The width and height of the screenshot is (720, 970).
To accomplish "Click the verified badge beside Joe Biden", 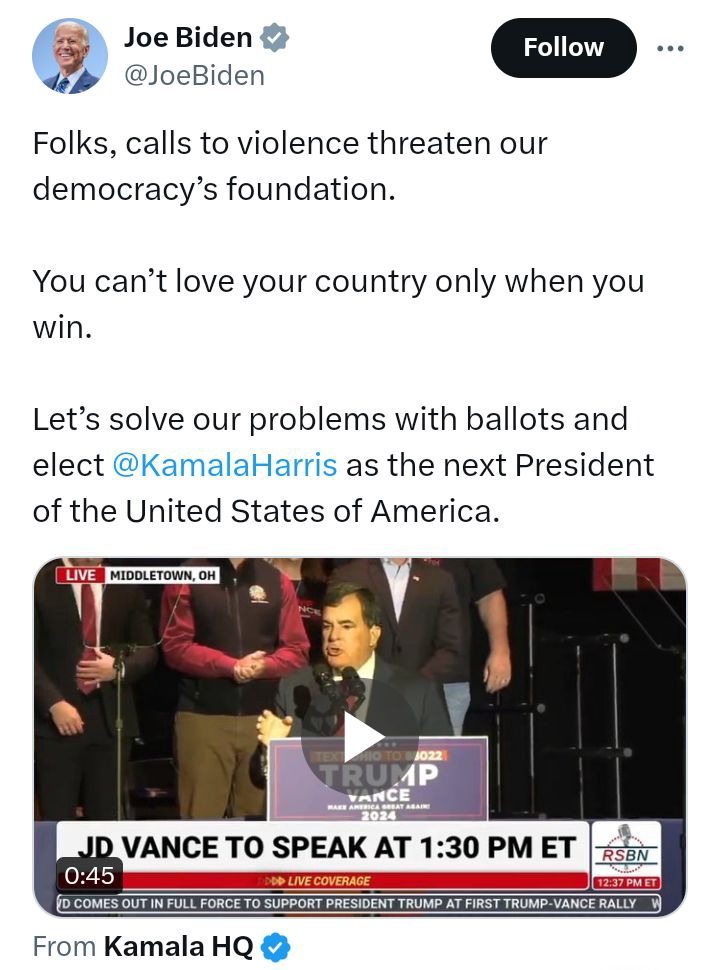I will pos(275,39).
